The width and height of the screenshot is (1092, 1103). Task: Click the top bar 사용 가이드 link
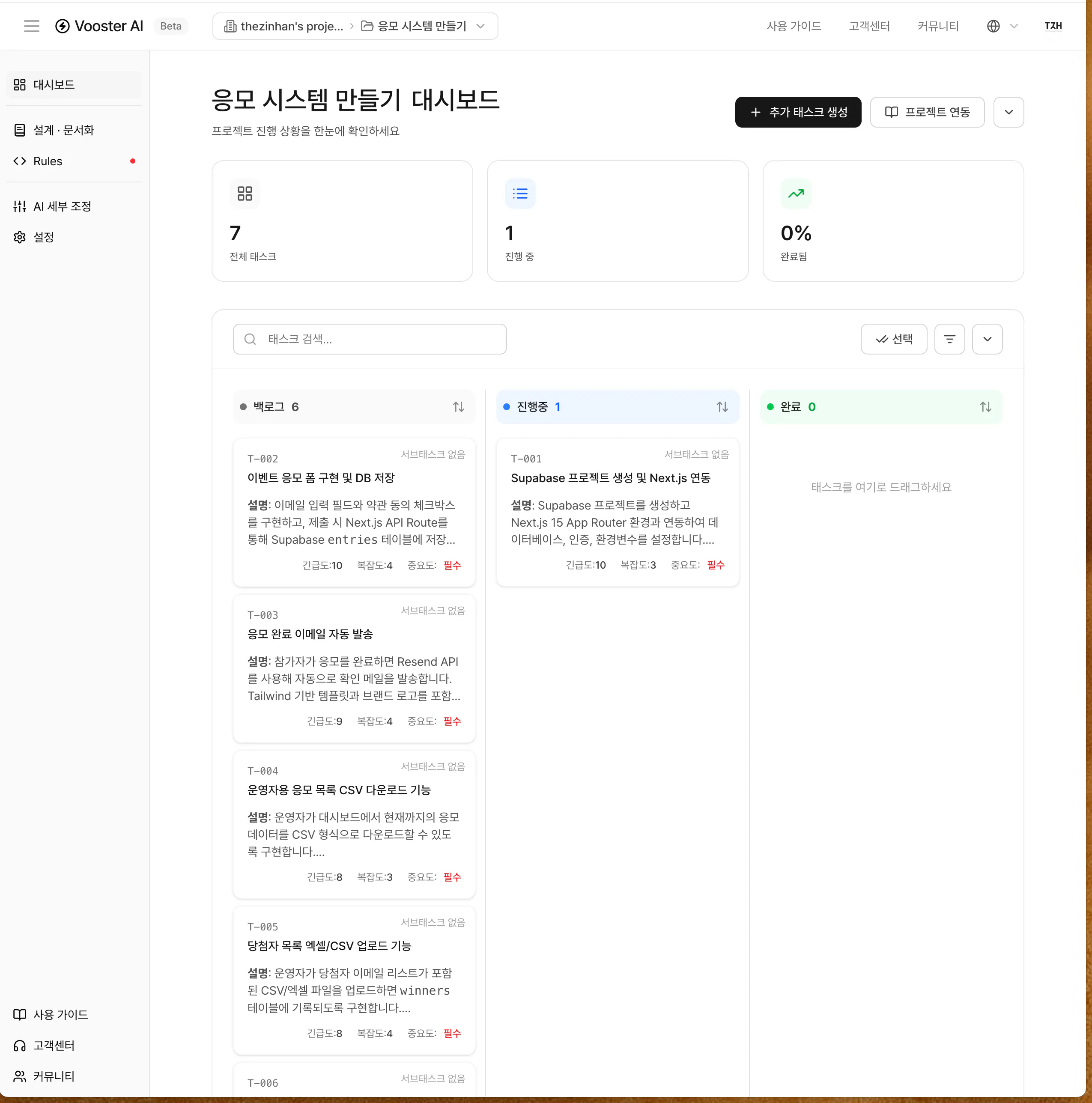tap(794, 26)
